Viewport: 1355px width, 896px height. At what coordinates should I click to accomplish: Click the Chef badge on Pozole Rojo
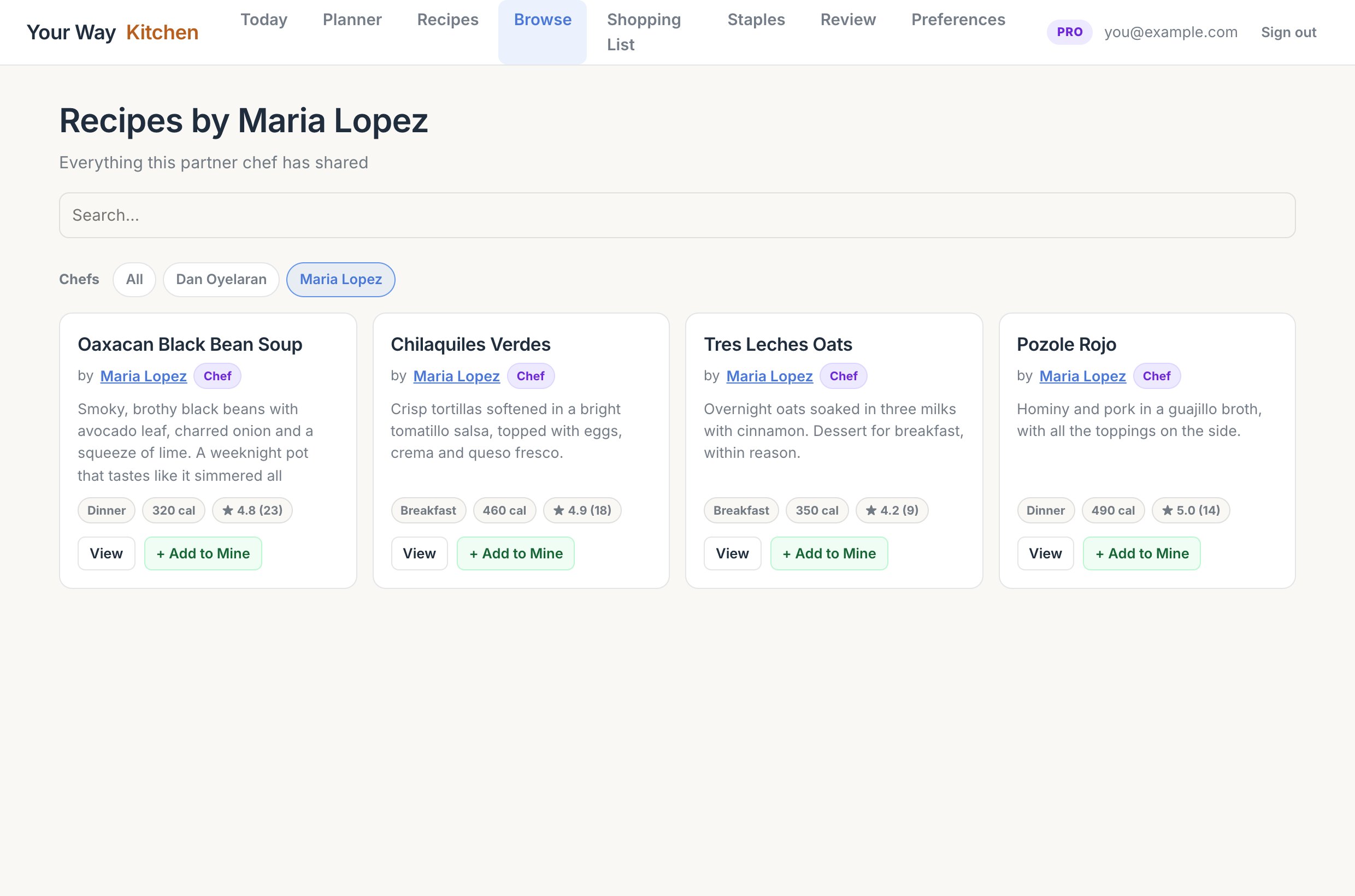point(1157,376)
